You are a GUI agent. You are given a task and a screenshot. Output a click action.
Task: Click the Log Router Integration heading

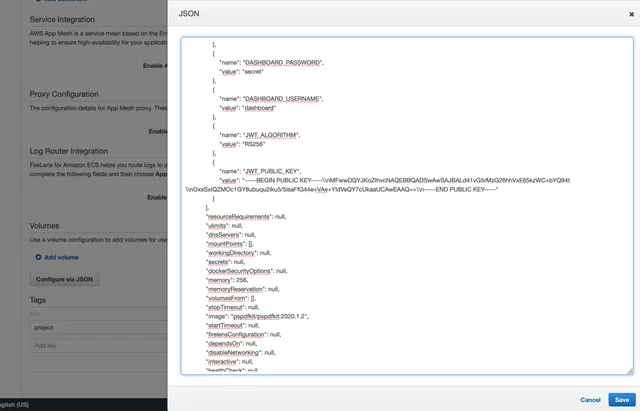69,151
